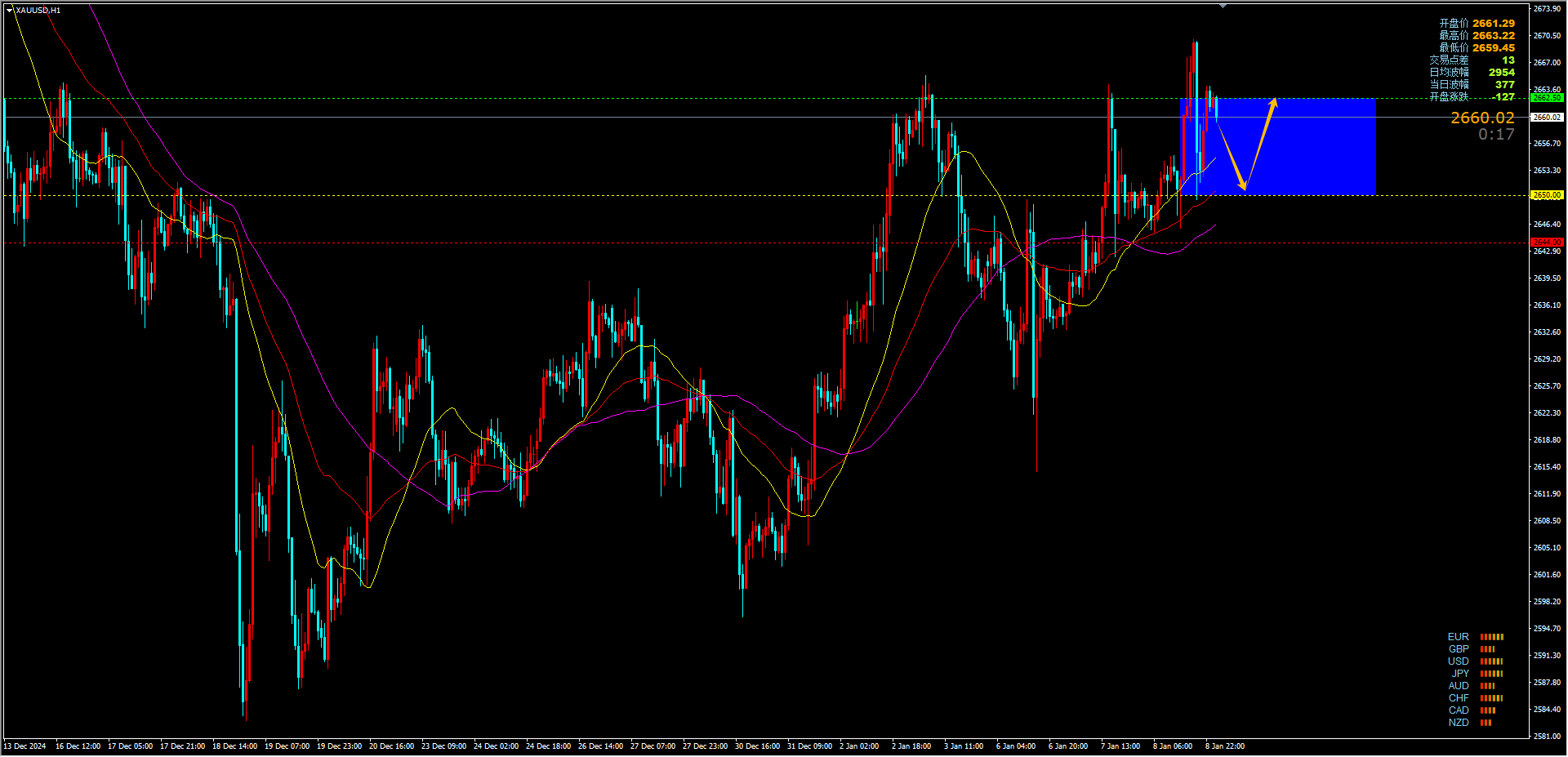Click the CHF currency strength label
This screenshot has width=1568, height=757.
pyautogui.click(x=1459, y=698)
